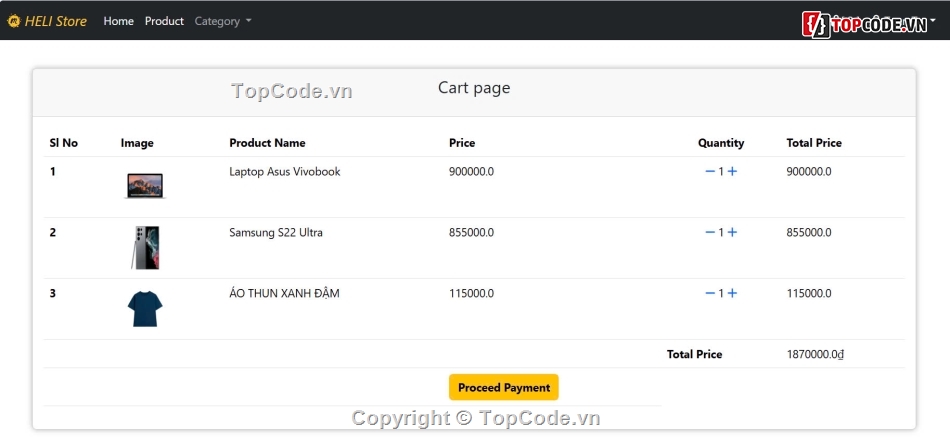Increase quantity of ÁO THUN XANH ĐẬM

click(732, 293)
